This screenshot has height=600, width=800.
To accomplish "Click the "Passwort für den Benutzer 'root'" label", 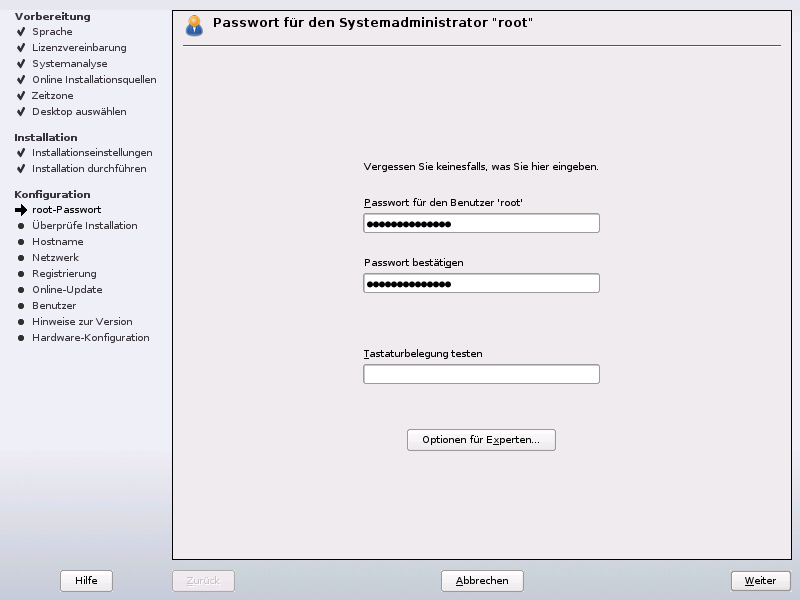I will click(443, 203).
